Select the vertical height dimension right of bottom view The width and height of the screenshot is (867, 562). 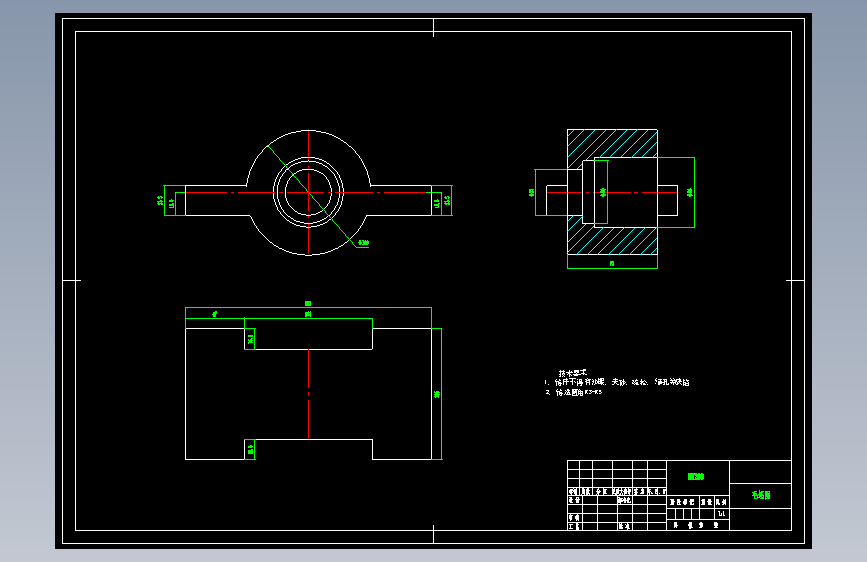point(437,394)
